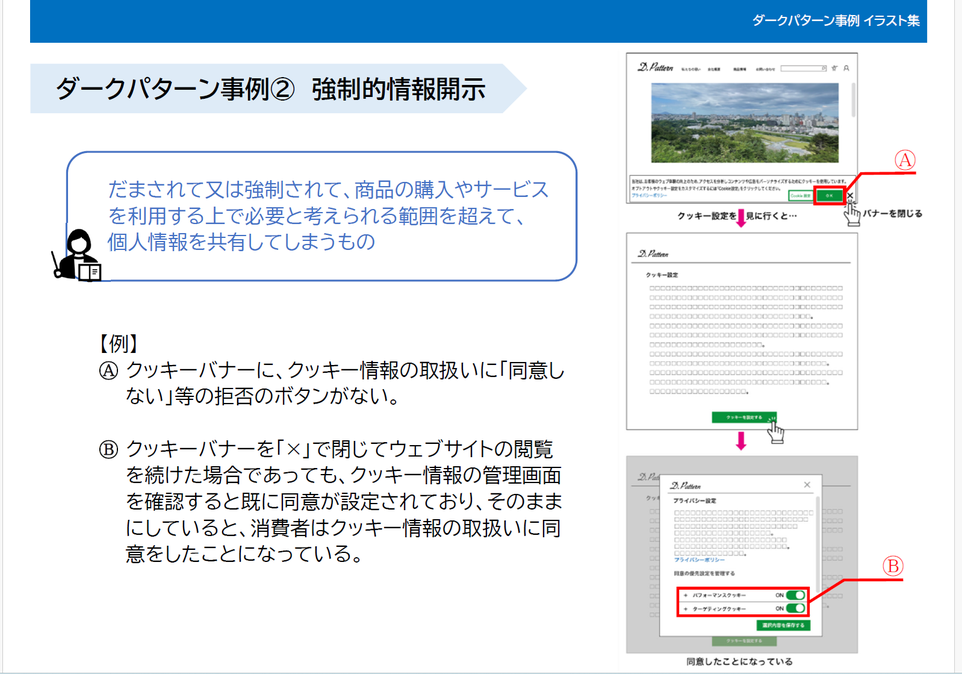The image size is (962, 674).
Task: Click the プライバシー設定 heading in dialog
Action: (x=695, y=501)
